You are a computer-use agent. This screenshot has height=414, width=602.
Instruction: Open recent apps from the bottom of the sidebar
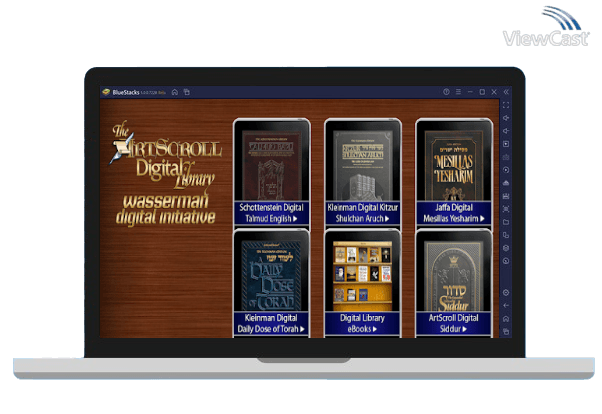click(x=506, y=331)
